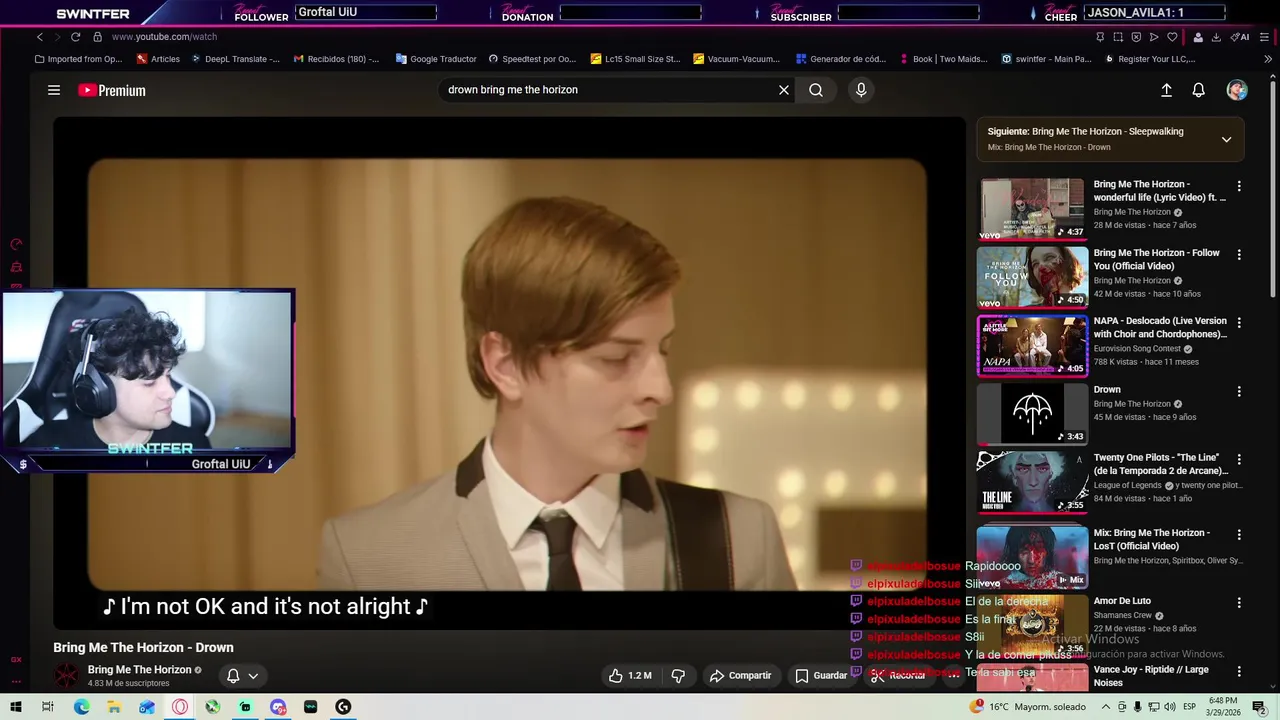Image resolution: width=1280 pixels, height=720 pixels.
Task: Open the Register Your LLC bookmark
Action: point(1150,59)
